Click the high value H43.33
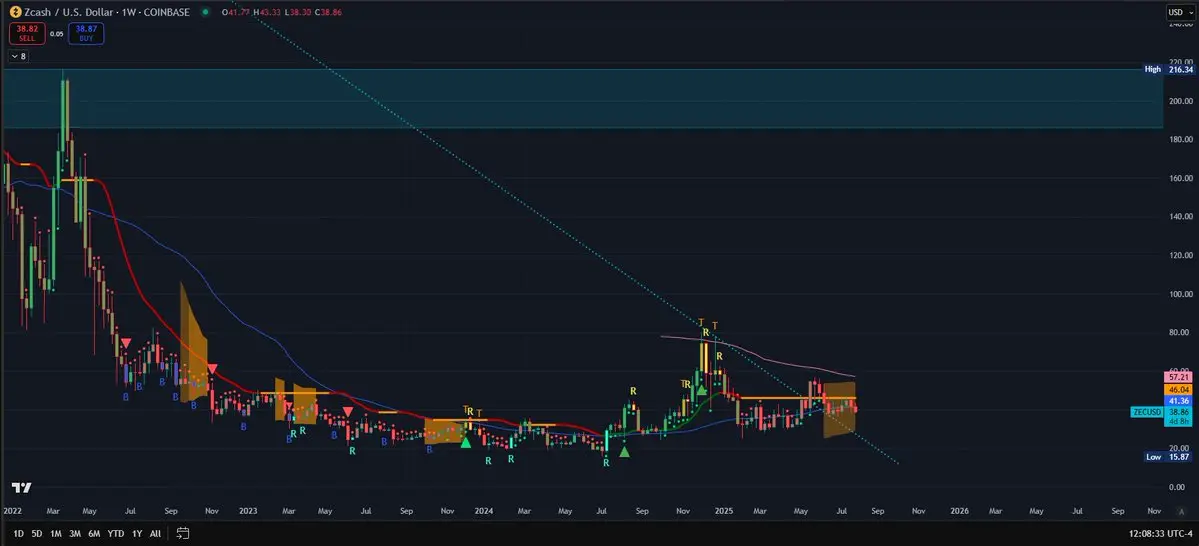The image size is (1199, 546). click(268, 12)
